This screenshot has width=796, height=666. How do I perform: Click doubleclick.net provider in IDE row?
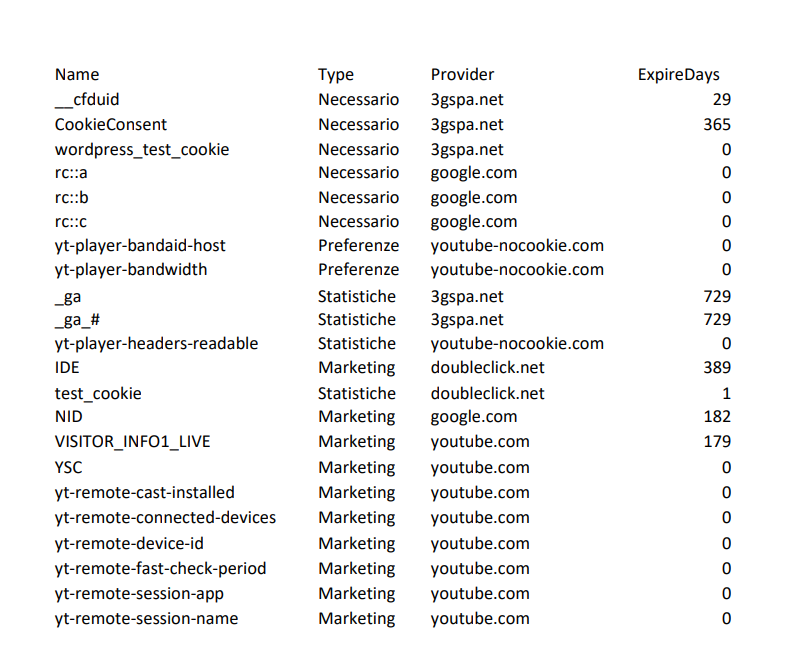coord(487,368)
